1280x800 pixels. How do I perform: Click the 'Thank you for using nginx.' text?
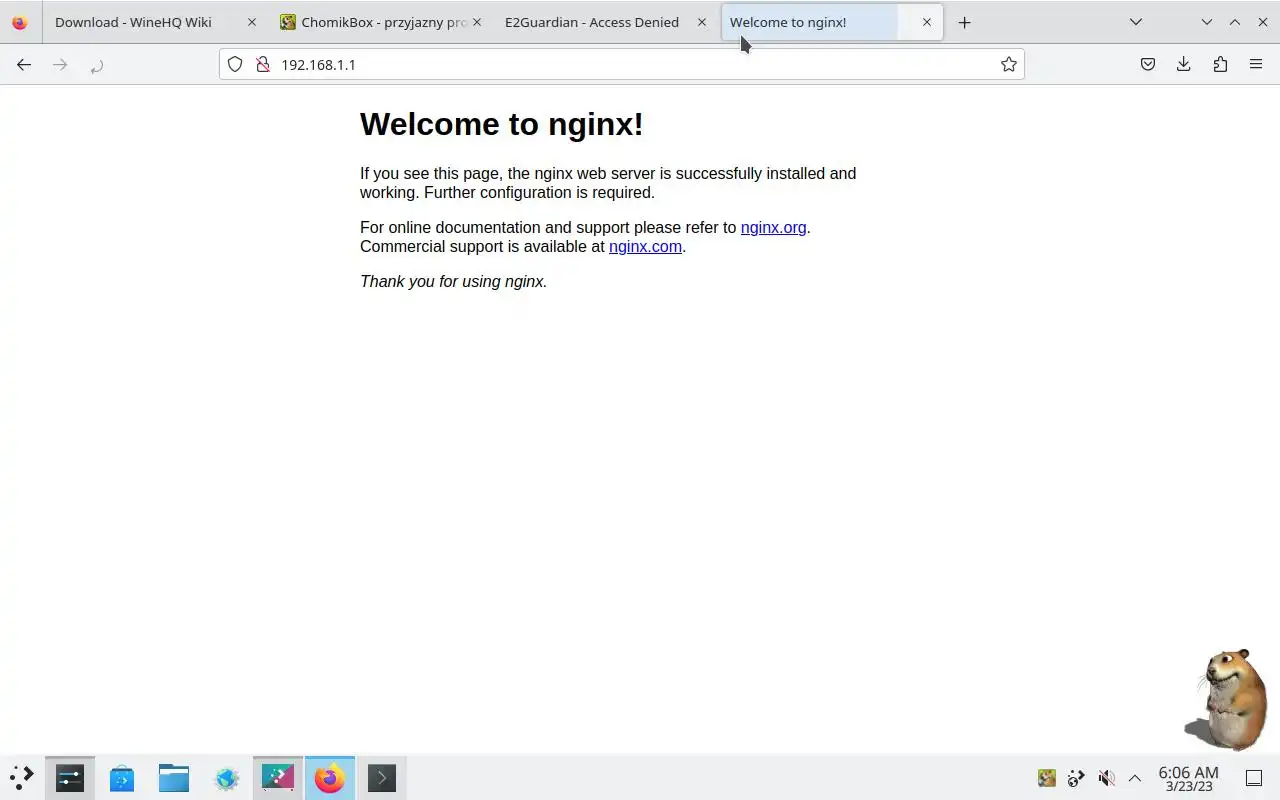point(453,281)
